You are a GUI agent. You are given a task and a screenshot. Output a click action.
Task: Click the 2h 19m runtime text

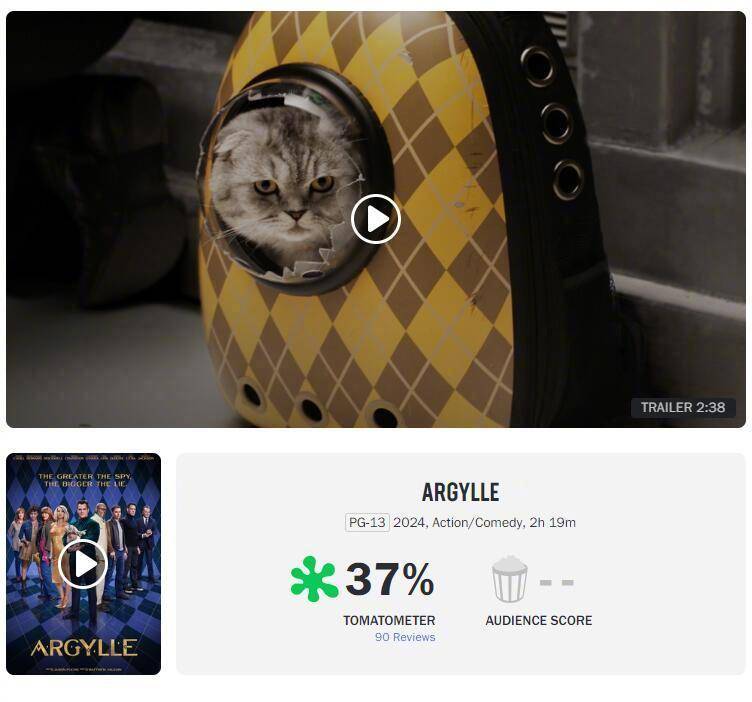pos(552,522)
